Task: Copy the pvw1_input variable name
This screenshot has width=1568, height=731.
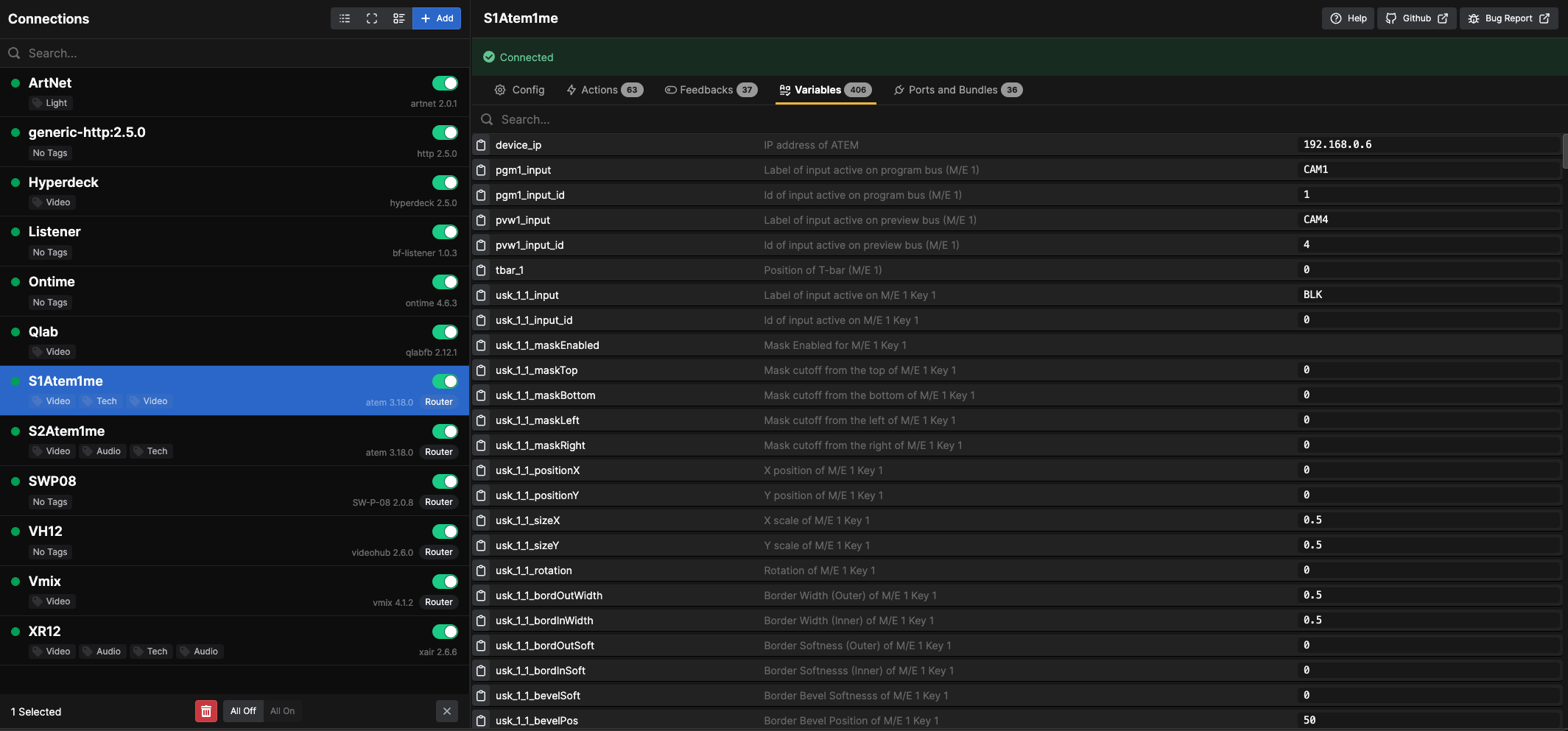Action: coord(481,220)
